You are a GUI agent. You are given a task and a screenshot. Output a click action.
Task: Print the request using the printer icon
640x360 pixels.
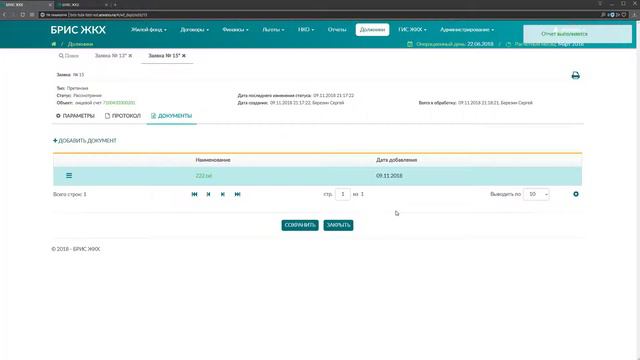point(576,75)
